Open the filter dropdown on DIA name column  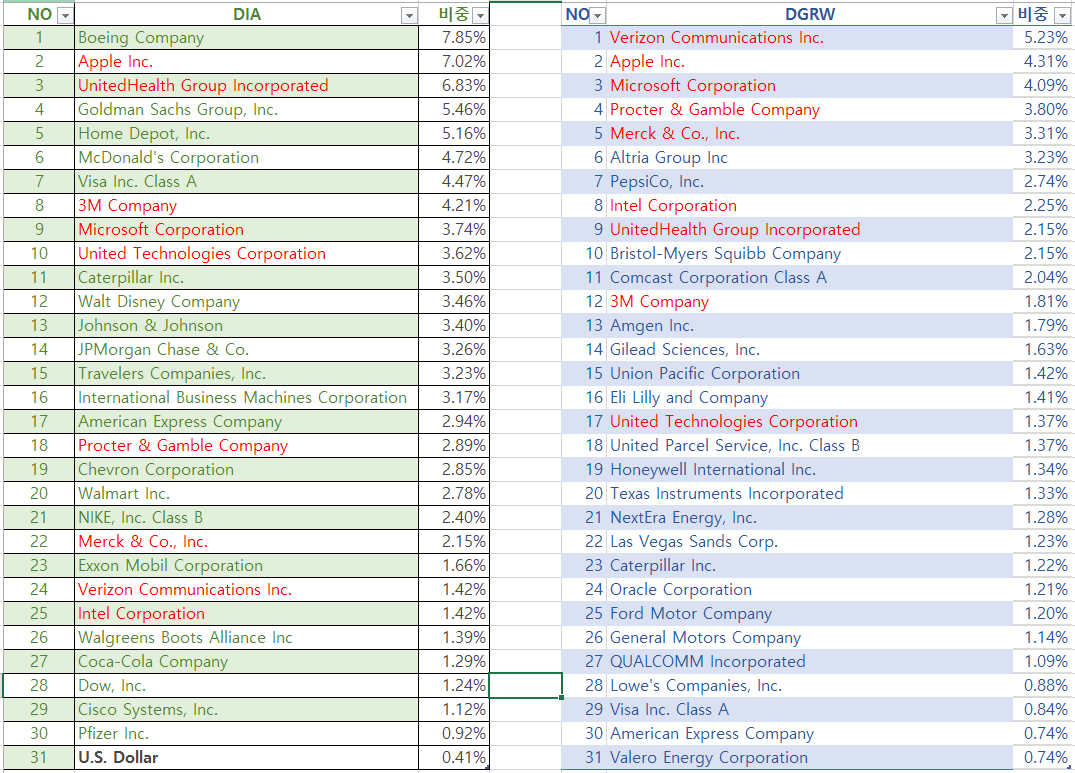coord(409,15)
